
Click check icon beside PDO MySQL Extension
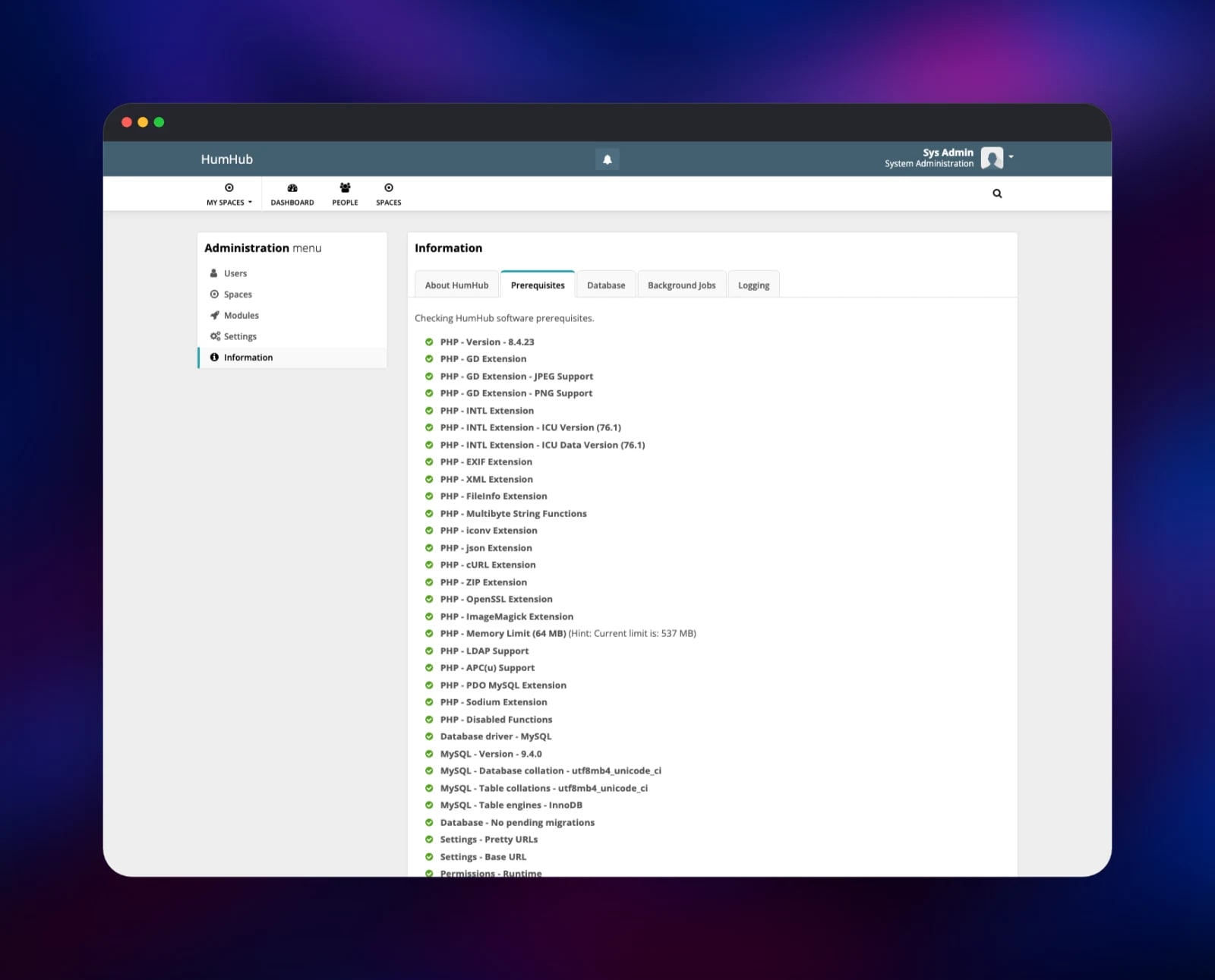[429, 685]
